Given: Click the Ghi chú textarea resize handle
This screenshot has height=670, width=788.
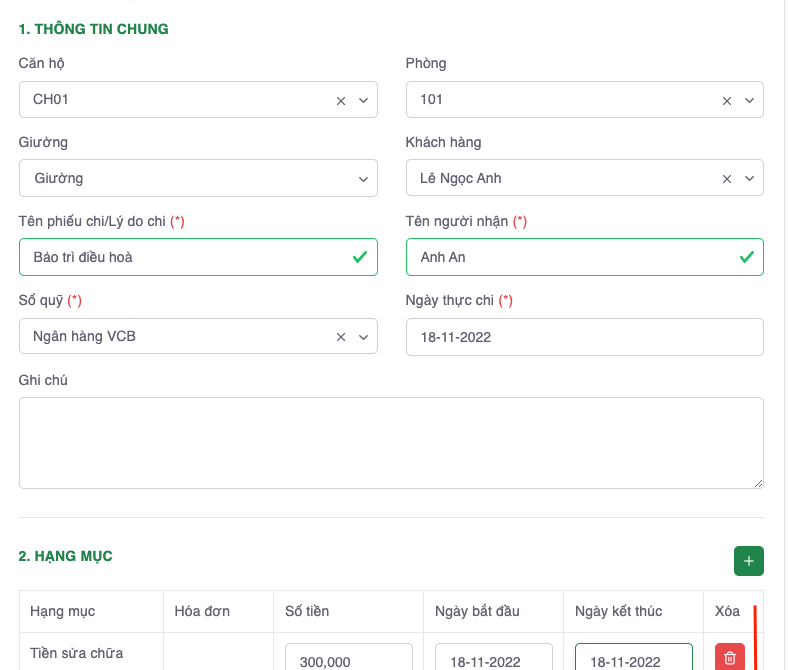Looking at the screenshot, I should (x=757, y=482).
